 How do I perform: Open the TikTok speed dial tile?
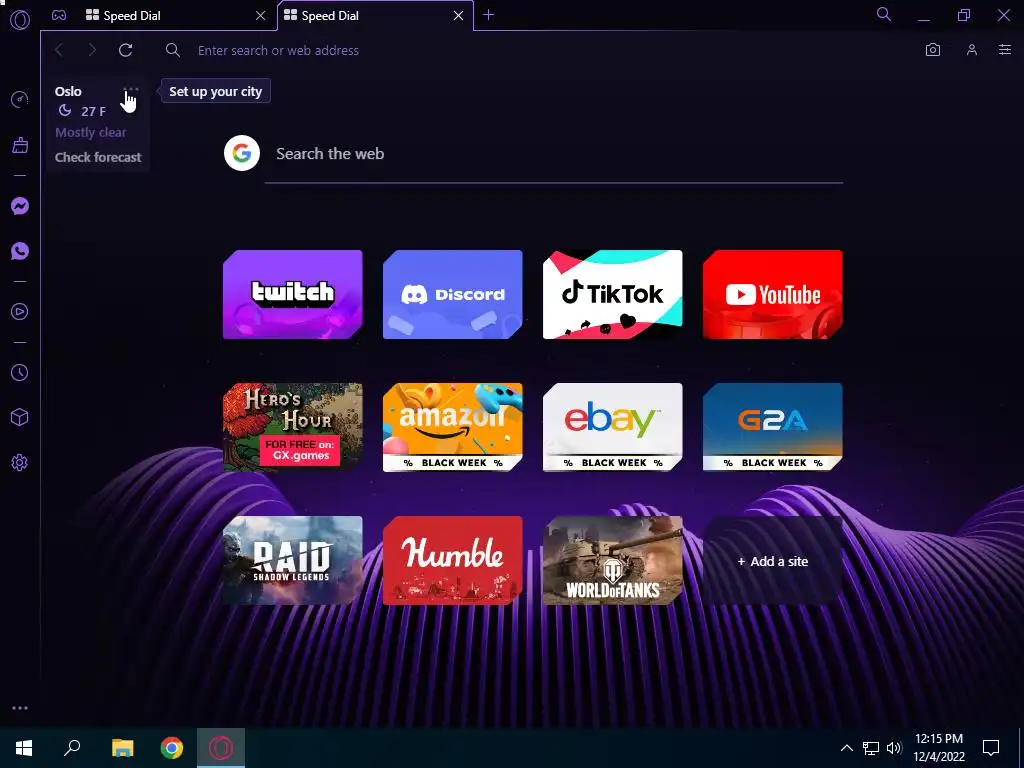(x=613, y=295)
